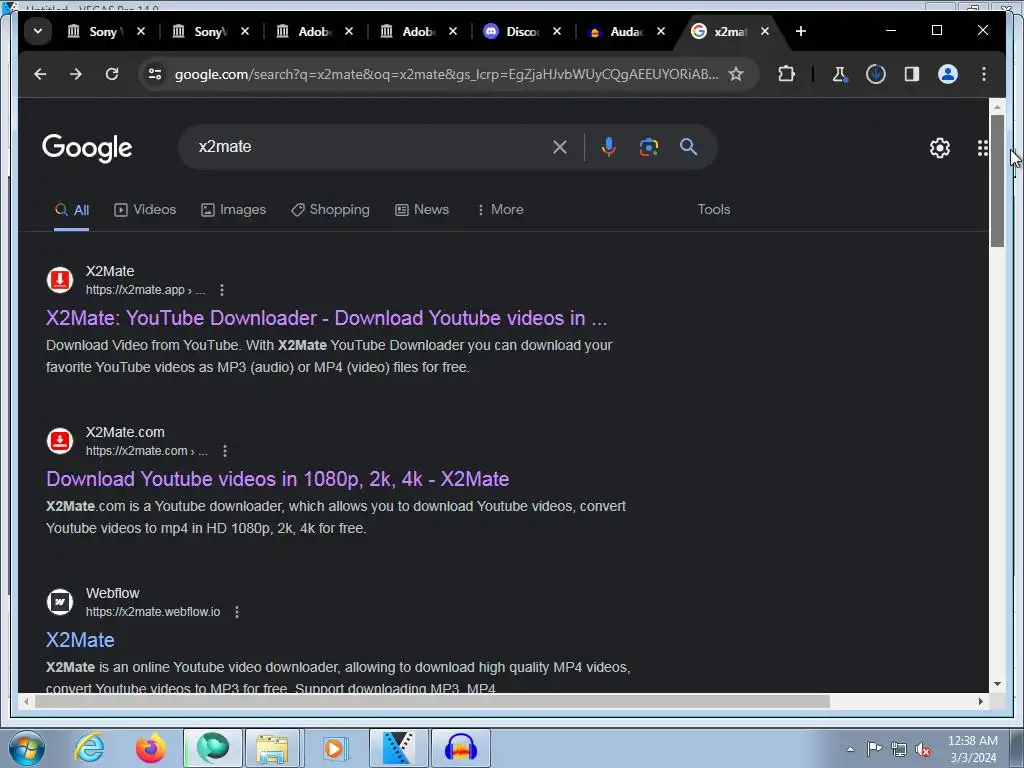Switch to News results
Viewport: 1024px width, 768px height.
422,210
